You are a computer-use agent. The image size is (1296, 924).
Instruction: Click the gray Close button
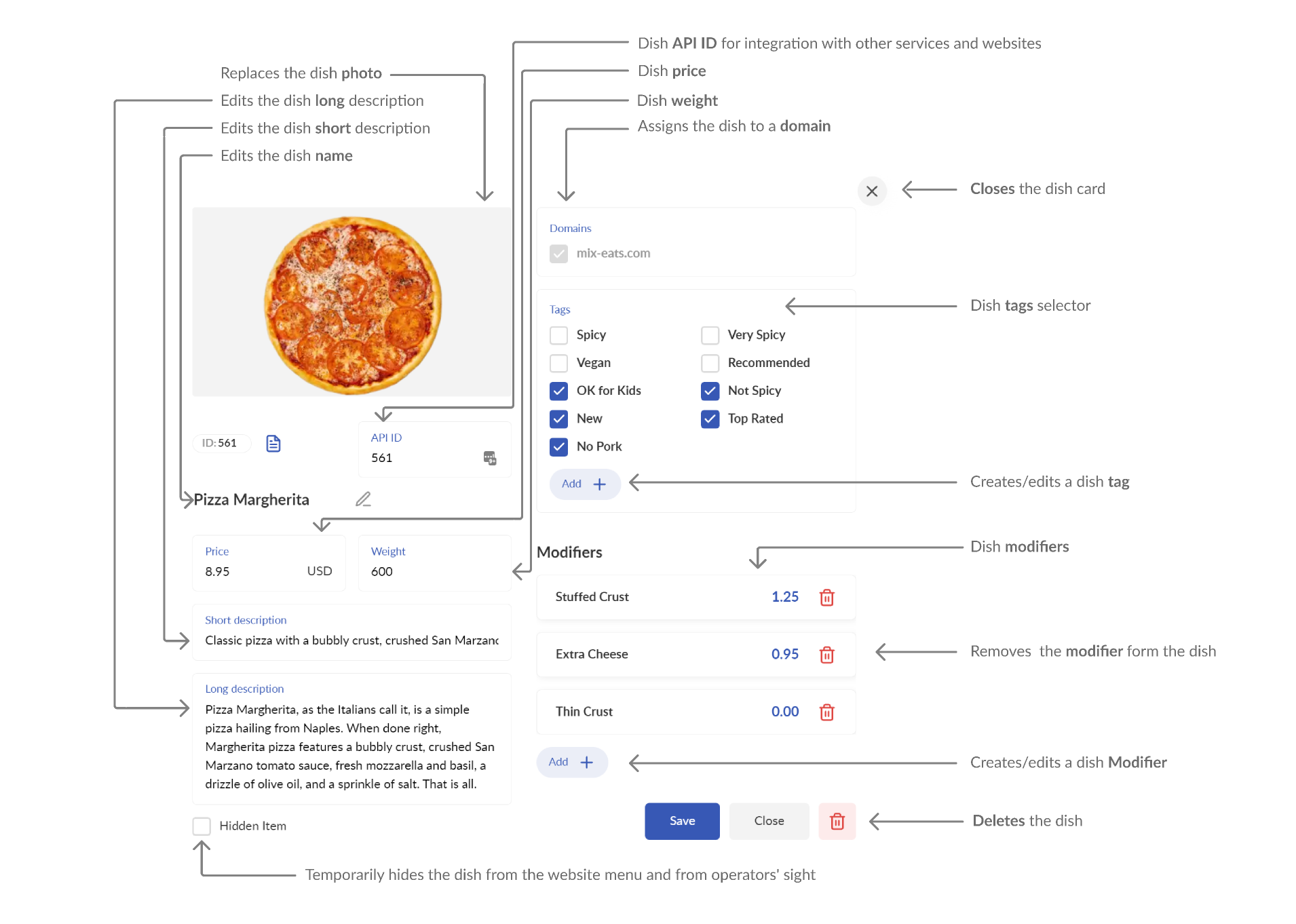(769, 822)
